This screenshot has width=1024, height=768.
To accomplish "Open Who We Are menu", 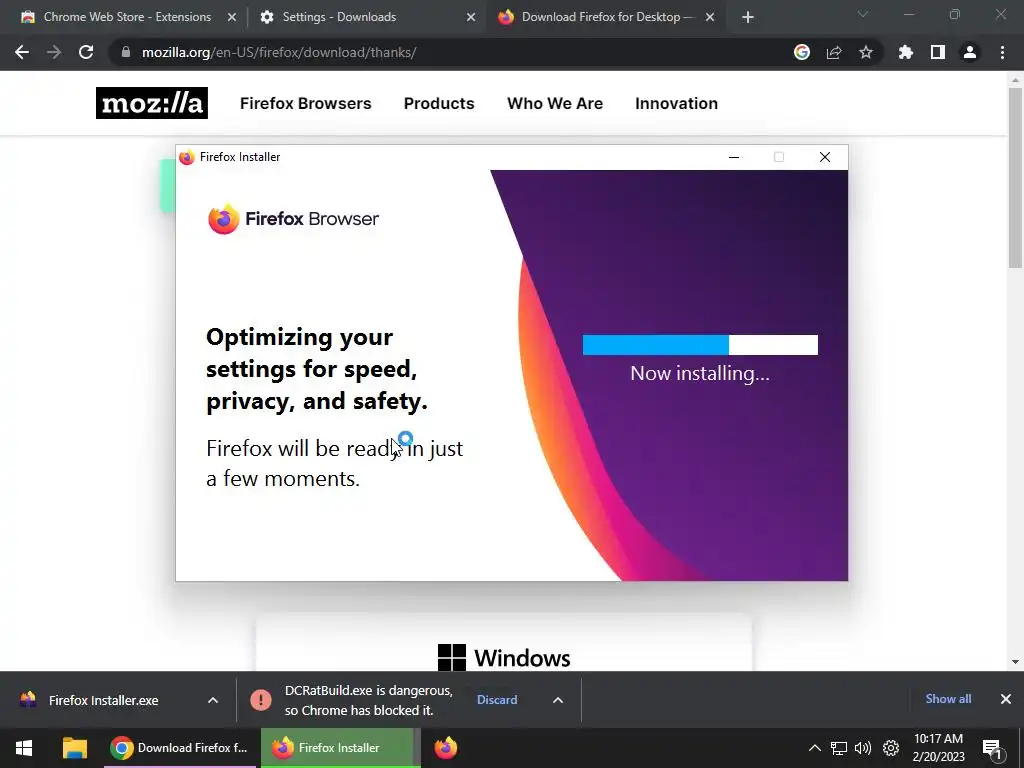I will (555, 103).
